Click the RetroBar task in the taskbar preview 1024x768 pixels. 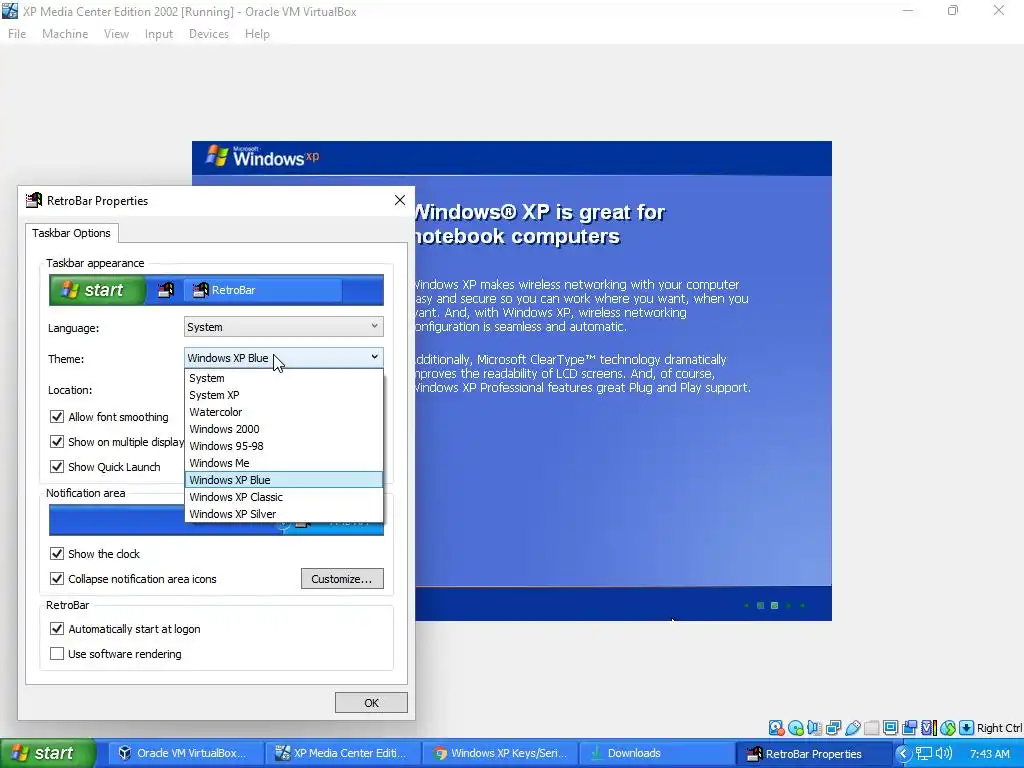pos(263,290)
